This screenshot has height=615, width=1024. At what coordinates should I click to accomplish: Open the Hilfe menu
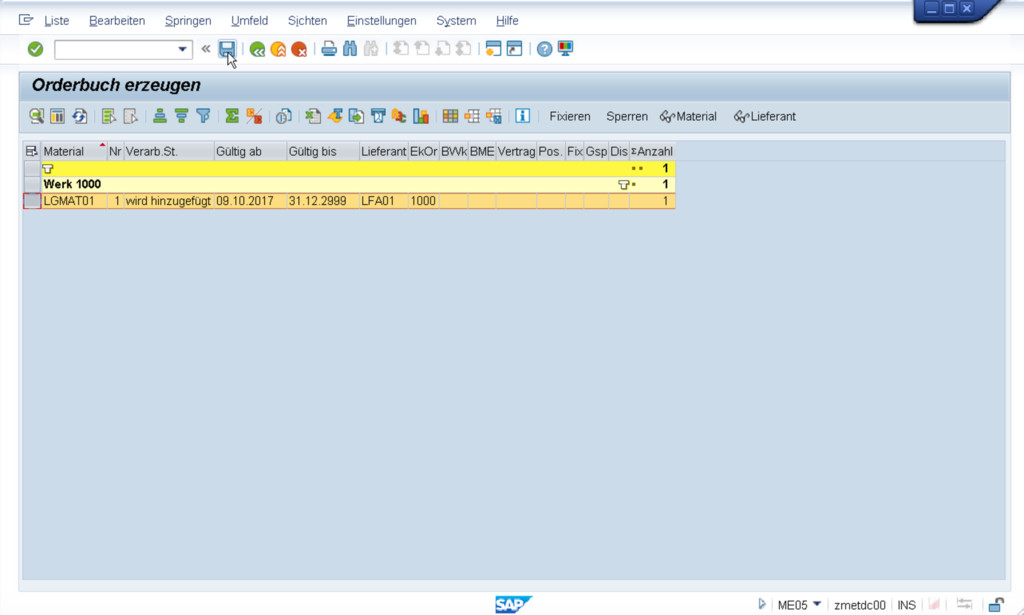coord(507,21)
